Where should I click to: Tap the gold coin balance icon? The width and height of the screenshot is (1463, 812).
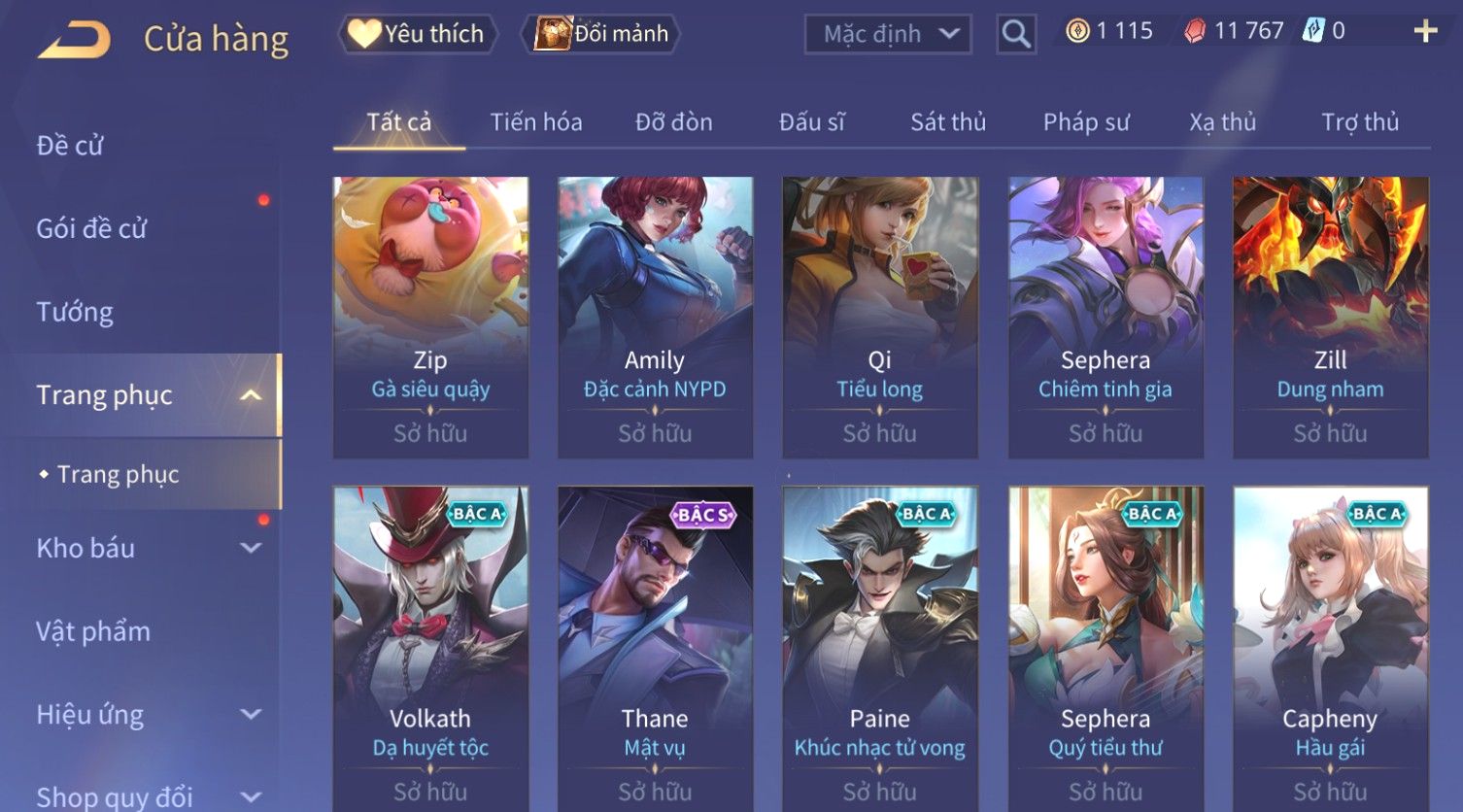1077,31
